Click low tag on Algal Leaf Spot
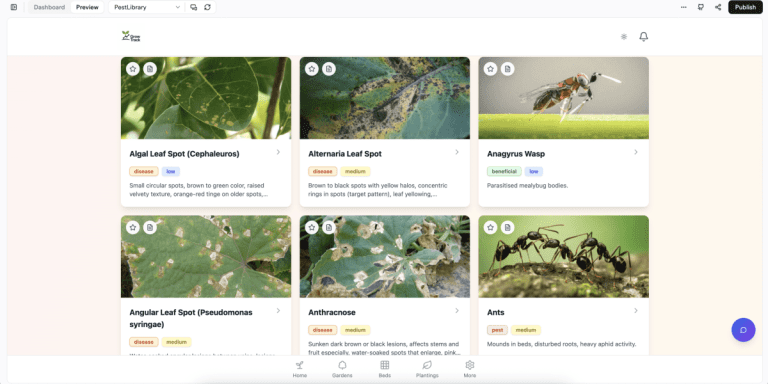The image size is (768, 384). [171, 171]
